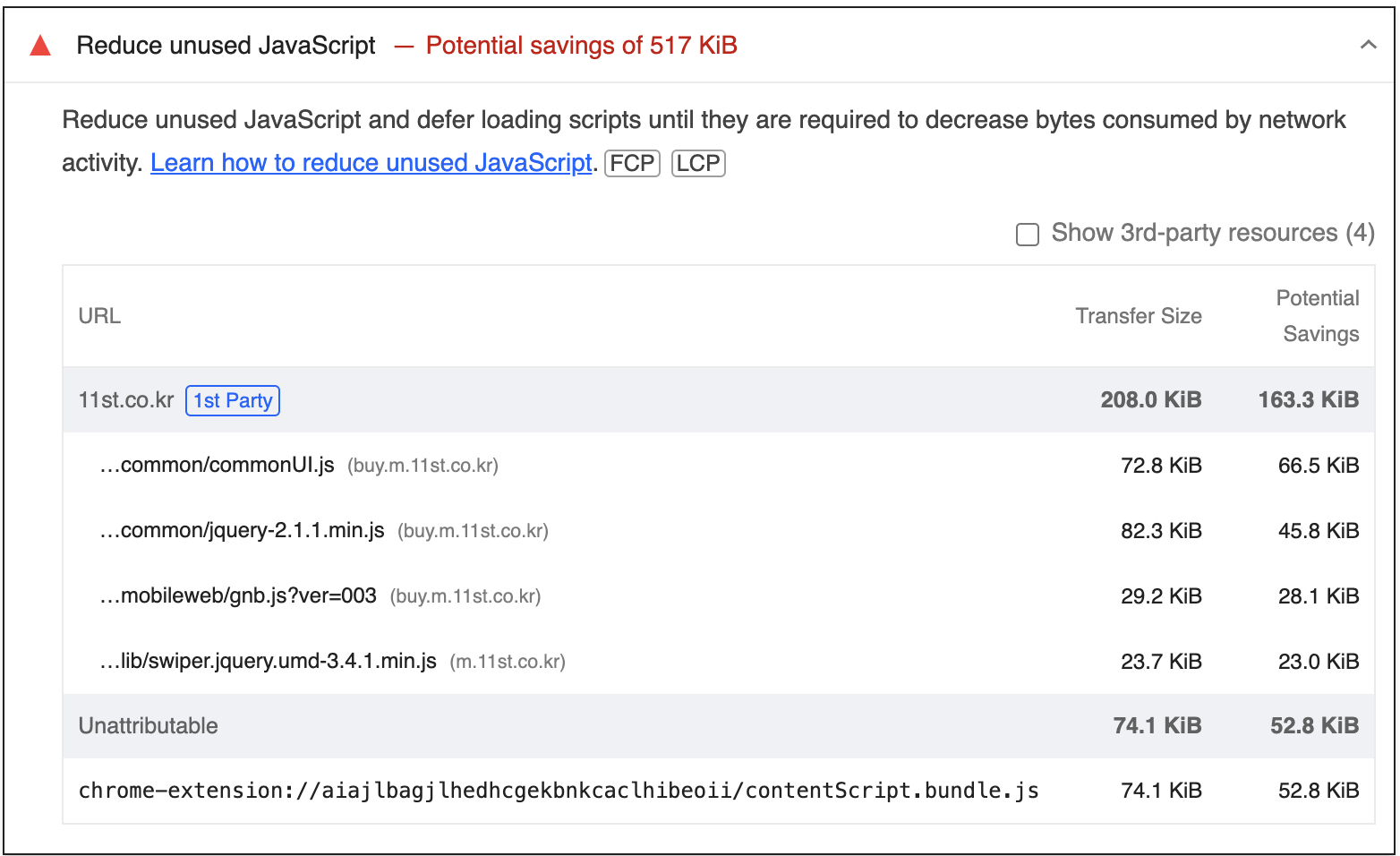Click the LCP metric badge

point(698,163)
